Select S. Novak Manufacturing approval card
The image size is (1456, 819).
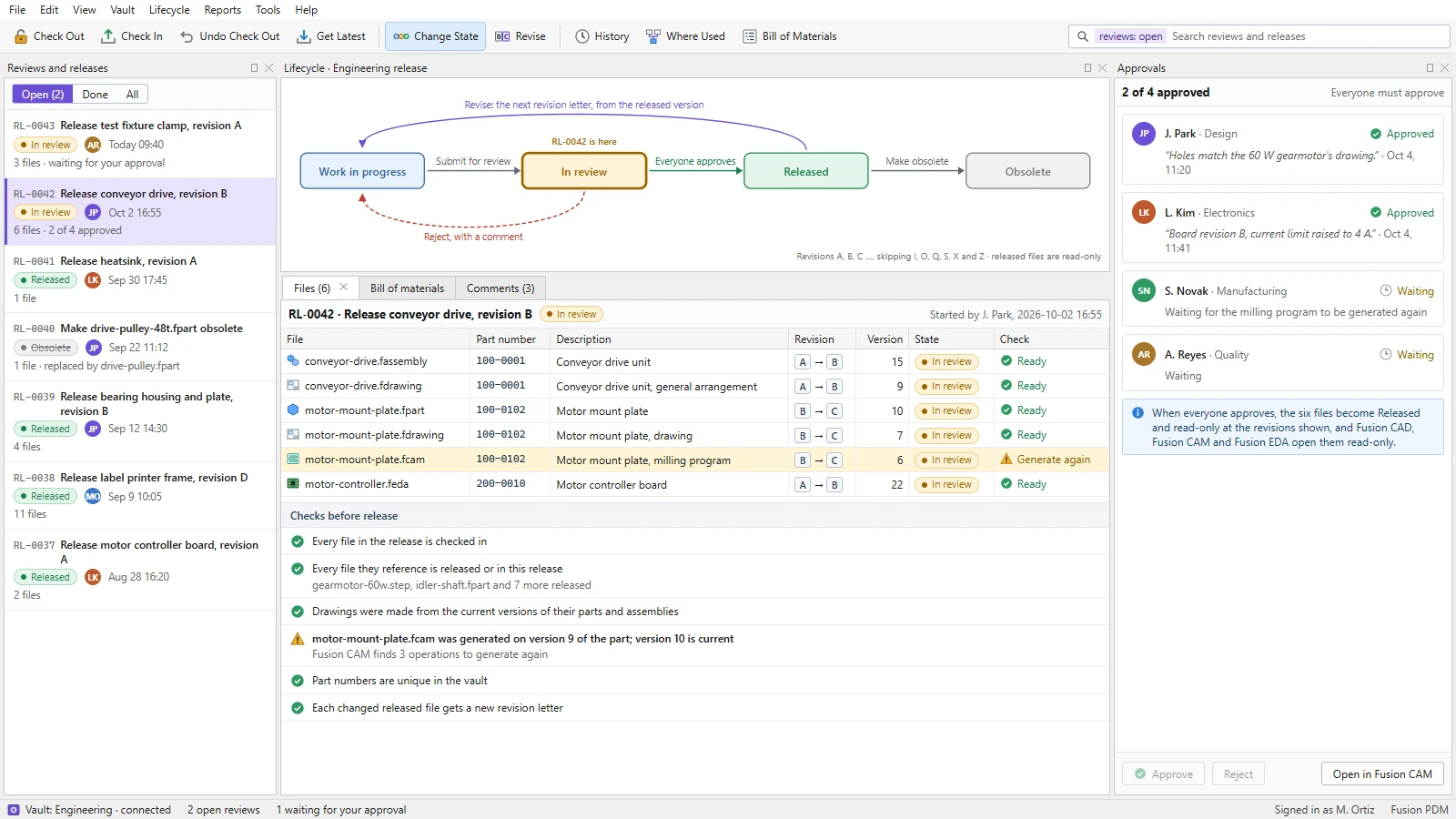(x=1283, y=298)
